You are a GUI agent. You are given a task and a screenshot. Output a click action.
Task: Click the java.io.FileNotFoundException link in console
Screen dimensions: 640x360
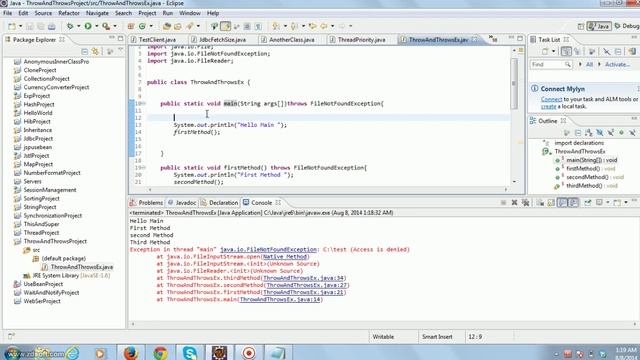(x=268, y=249)
